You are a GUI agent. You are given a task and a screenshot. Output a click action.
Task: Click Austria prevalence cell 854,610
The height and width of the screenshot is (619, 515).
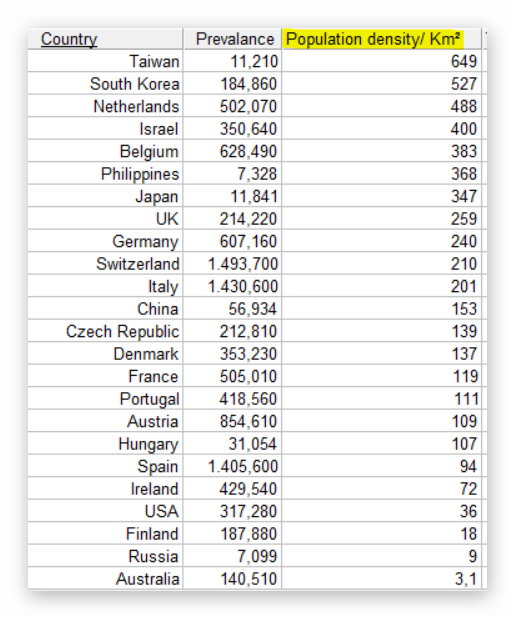click(232, 421)
